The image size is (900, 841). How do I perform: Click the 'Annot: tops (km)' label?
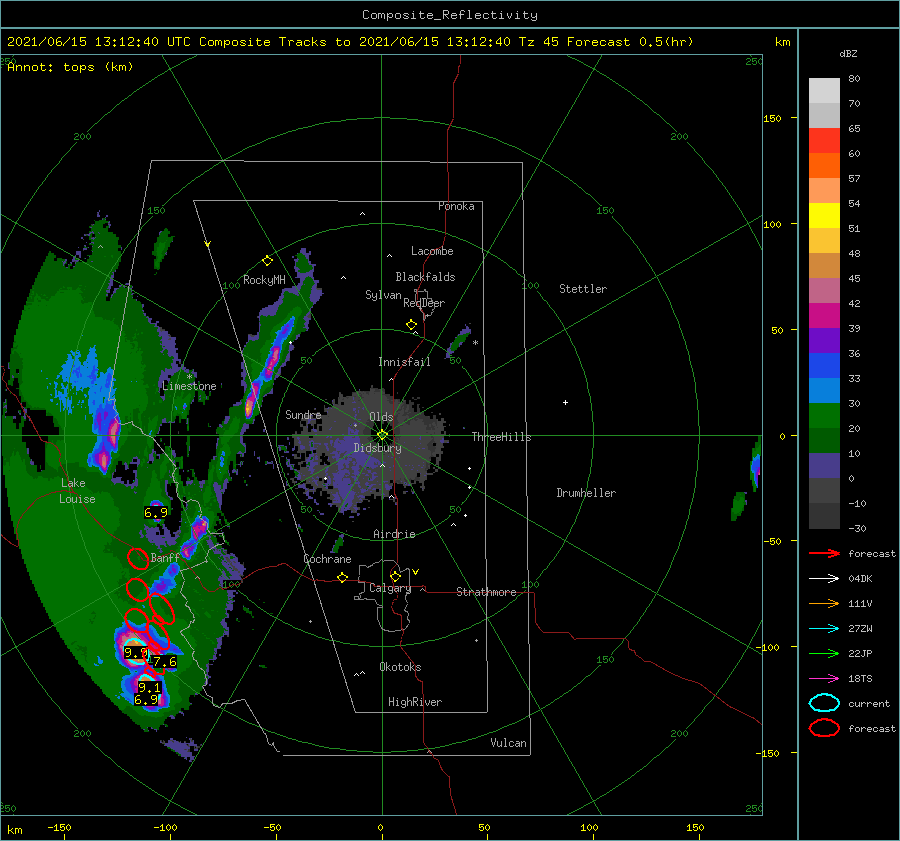coord(70,67)
